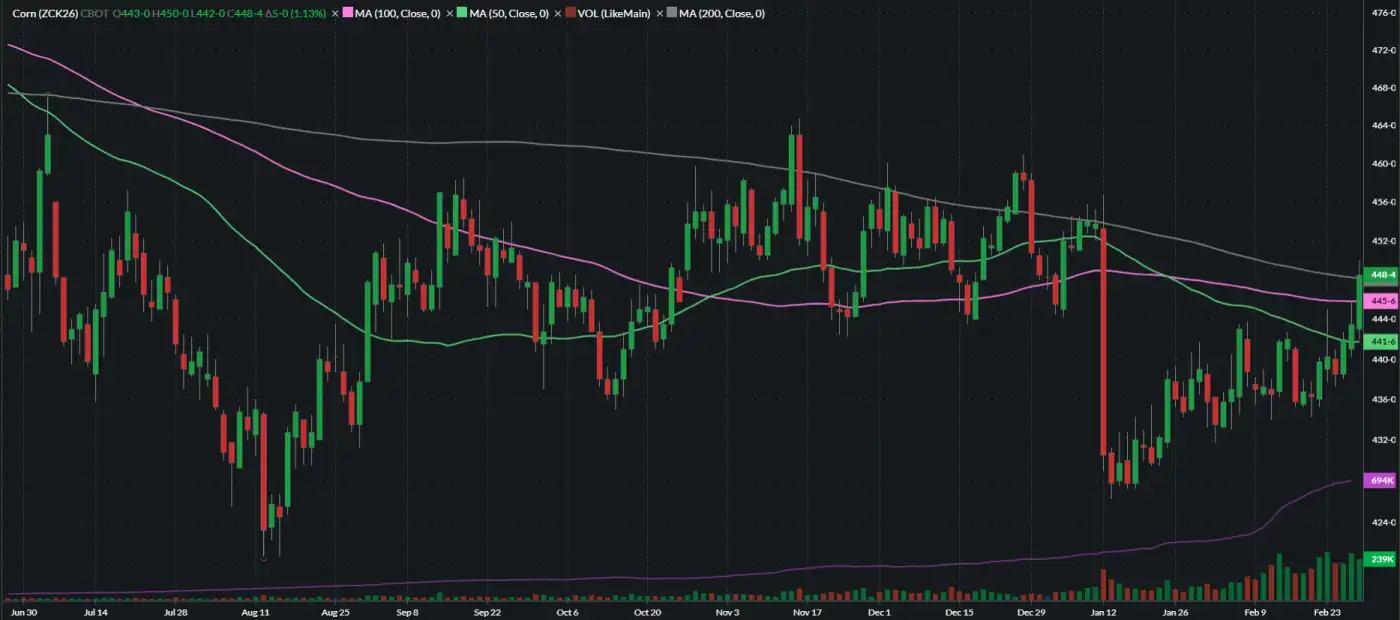Click the Aug 11 date on time axis

(256, 610)
